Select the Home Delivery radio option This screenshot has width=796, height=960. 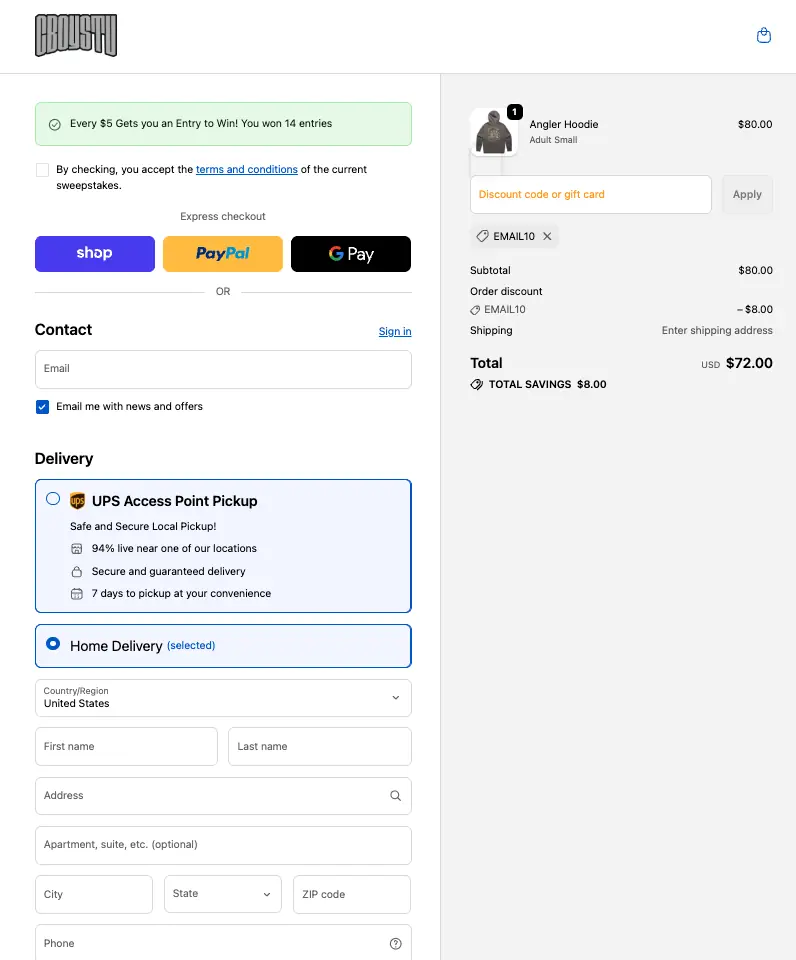click(x=53, y=645)
